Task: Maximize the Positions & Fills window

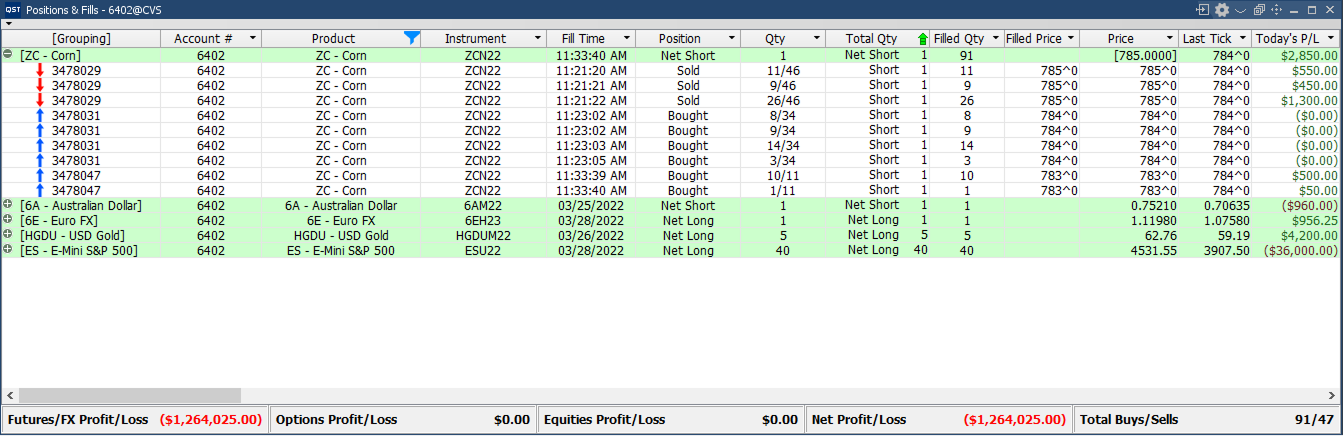Action: click(x=1311, y=9)
